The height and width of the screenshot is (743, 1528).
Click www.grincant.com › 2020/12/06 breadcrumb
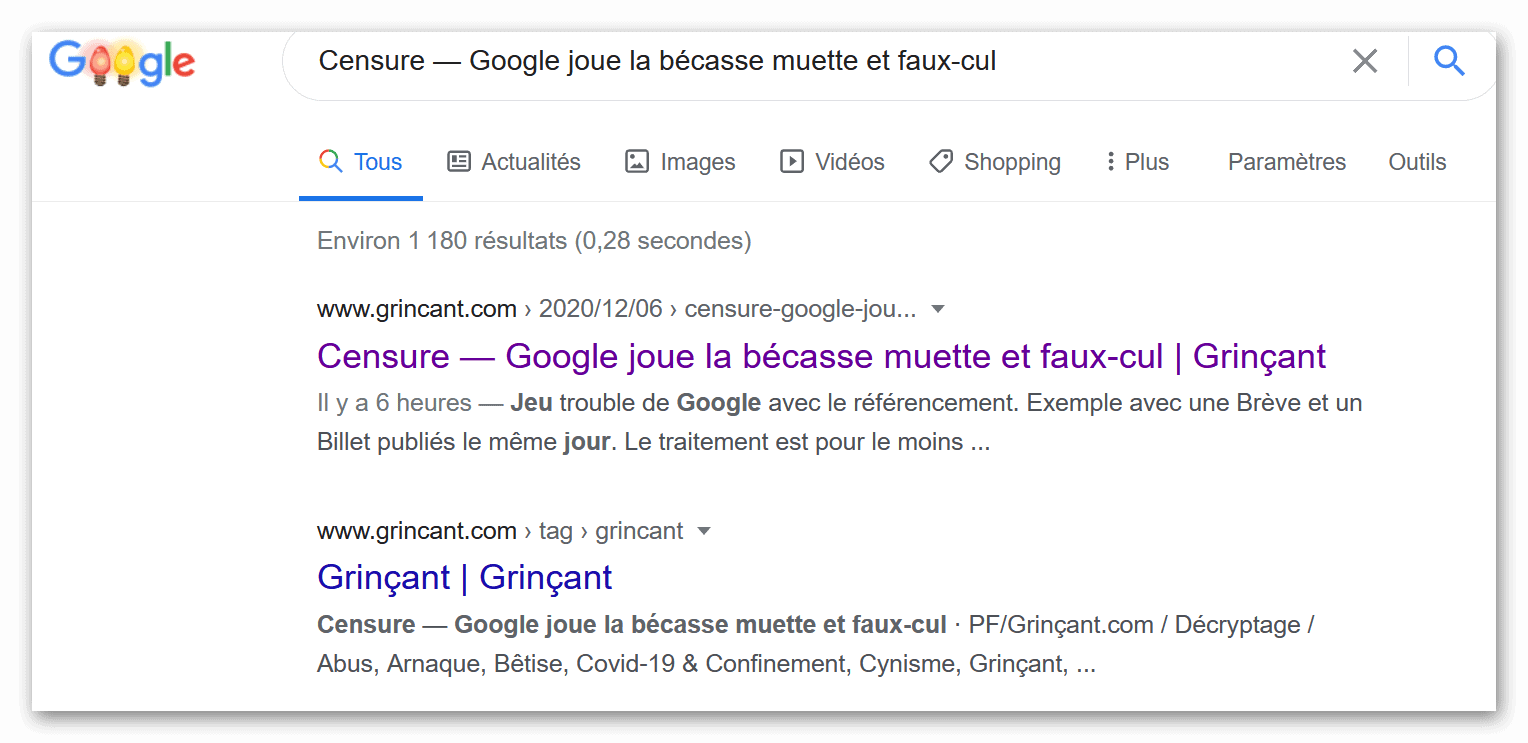[x=490, y=309]
